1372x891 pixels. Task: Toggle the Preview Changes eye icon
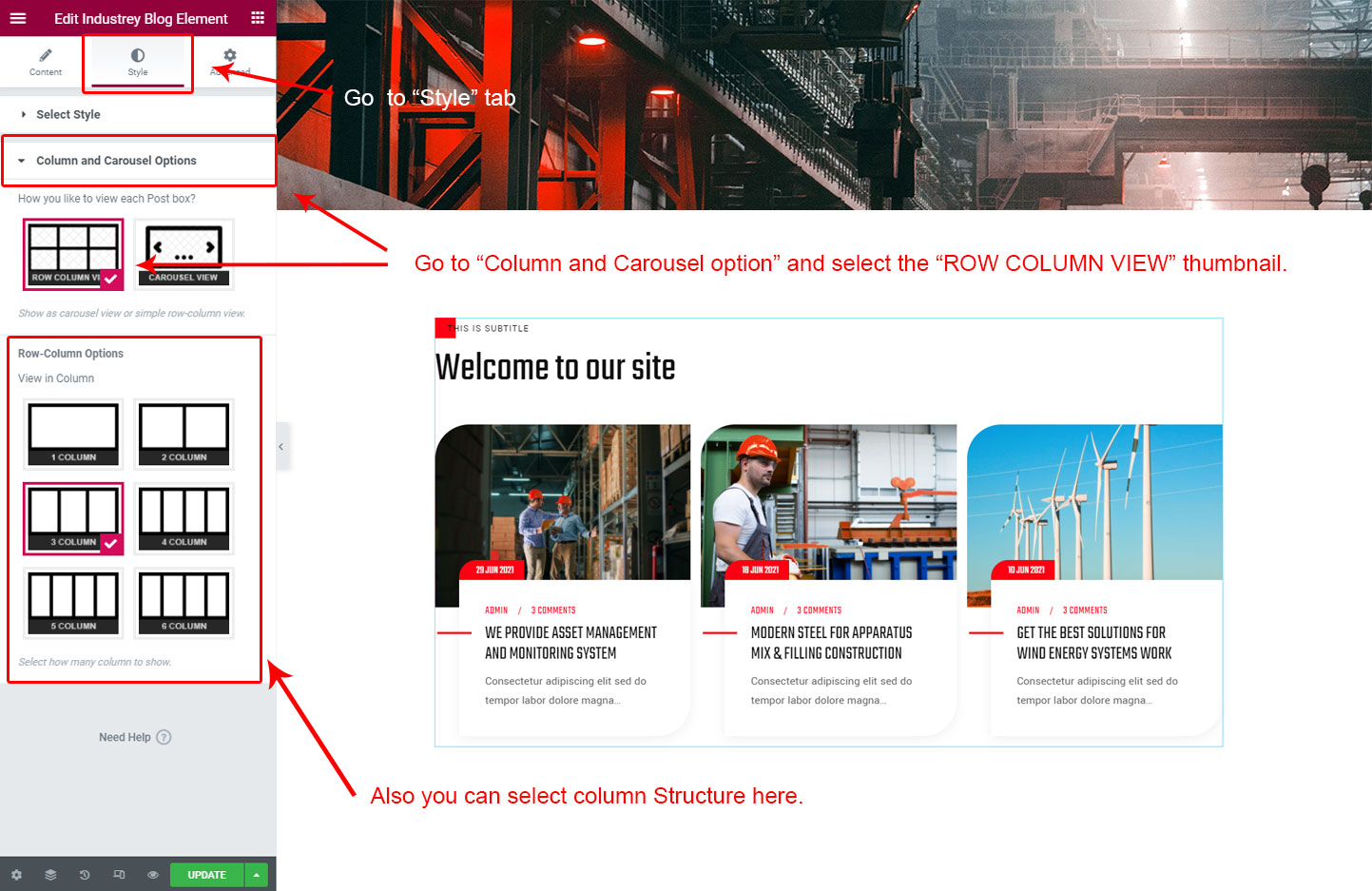tap(153, 875)
